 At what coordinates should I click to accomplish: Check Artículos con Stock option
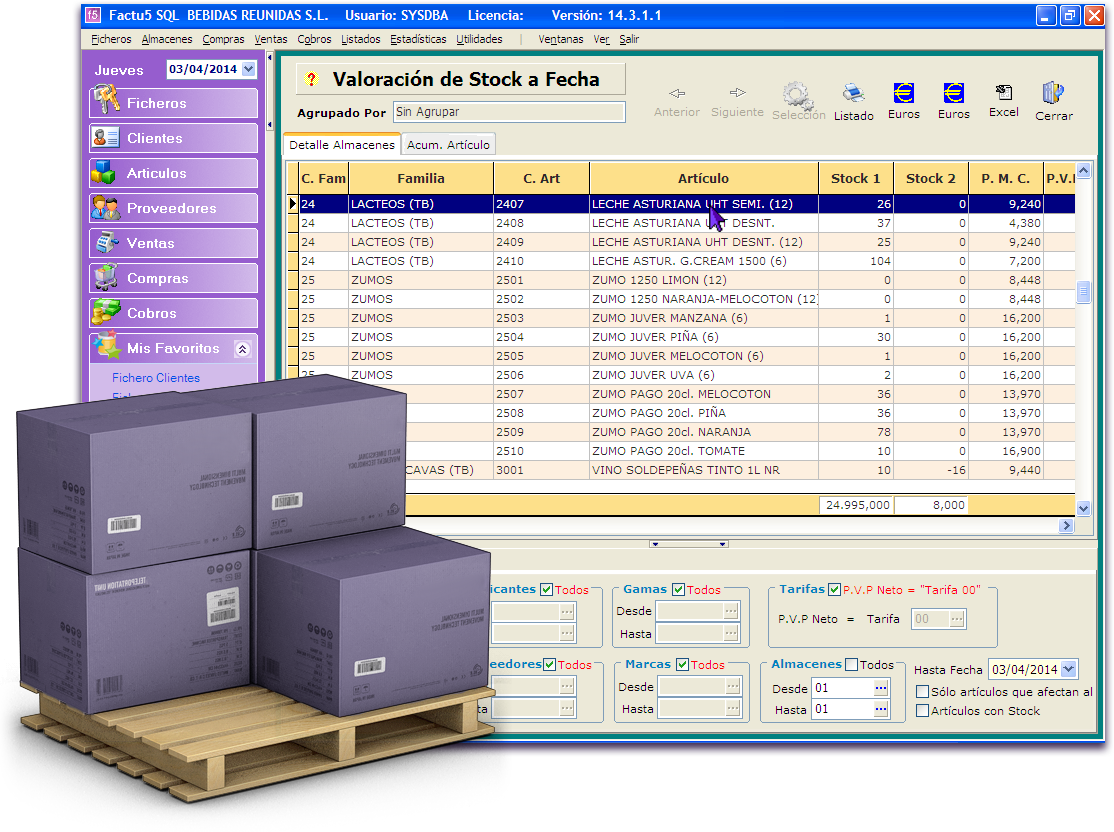[x=922, y=711]
